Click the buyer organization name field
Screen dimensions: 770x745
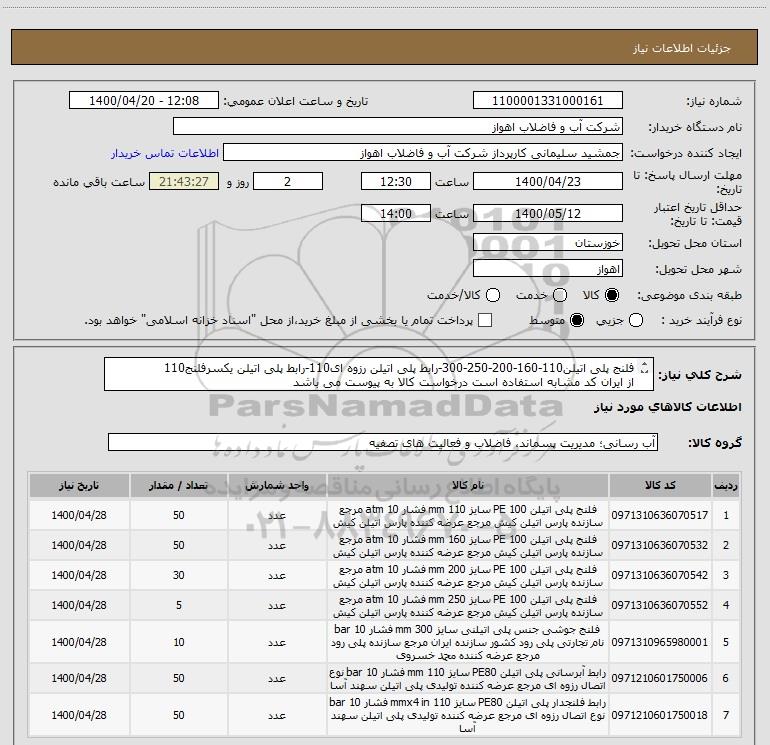(x=398, y=127)
